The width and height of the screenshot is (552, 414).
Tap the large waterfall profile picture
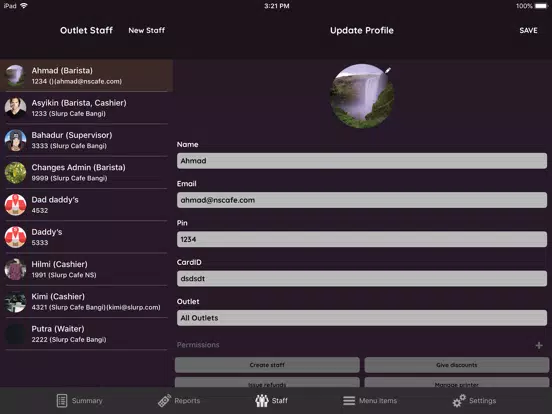362,96
